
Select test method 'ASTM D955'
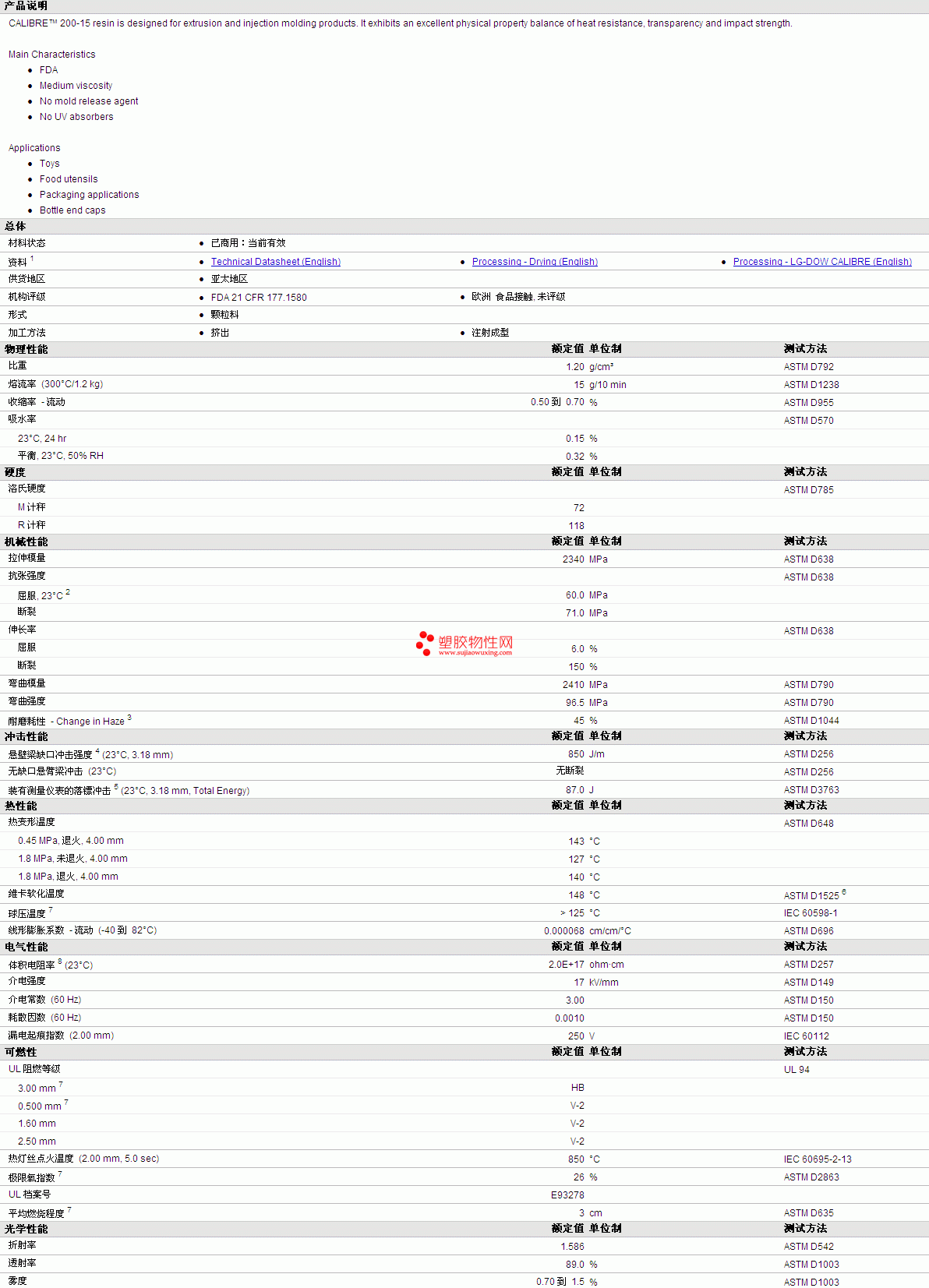pos(809,403)
